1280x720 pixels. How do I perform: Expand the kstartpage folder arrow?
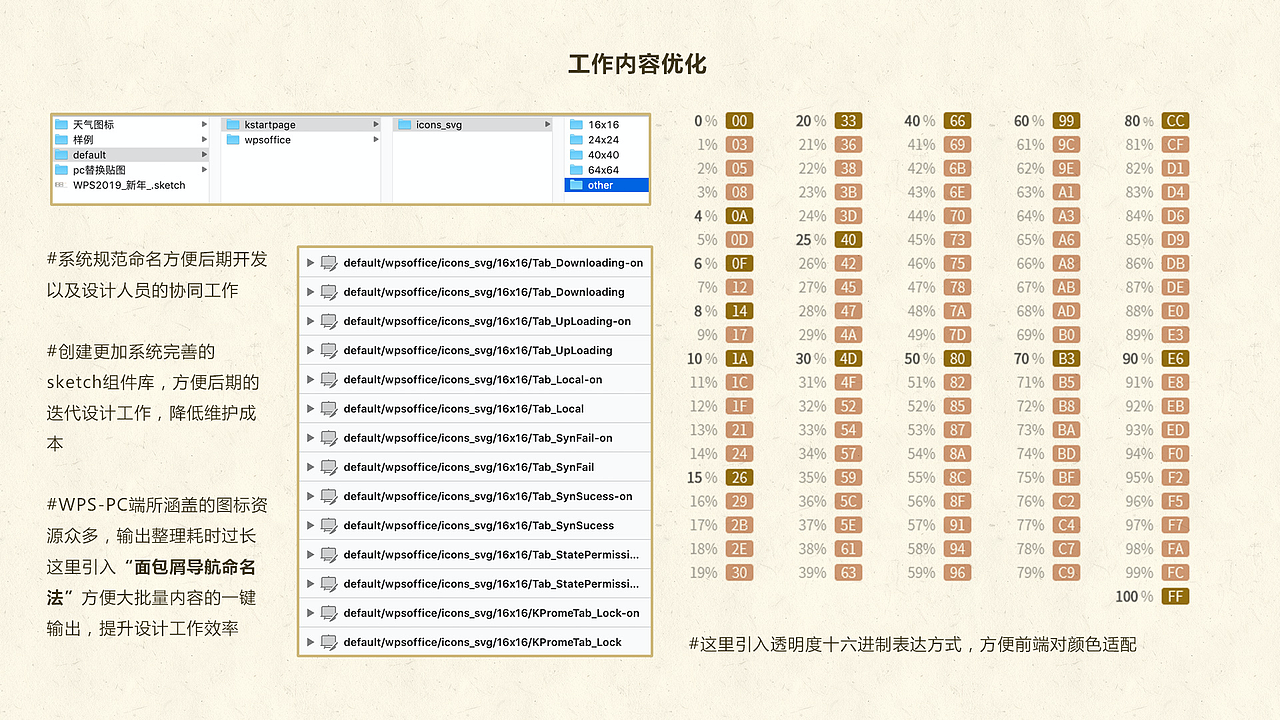point(376,125)
